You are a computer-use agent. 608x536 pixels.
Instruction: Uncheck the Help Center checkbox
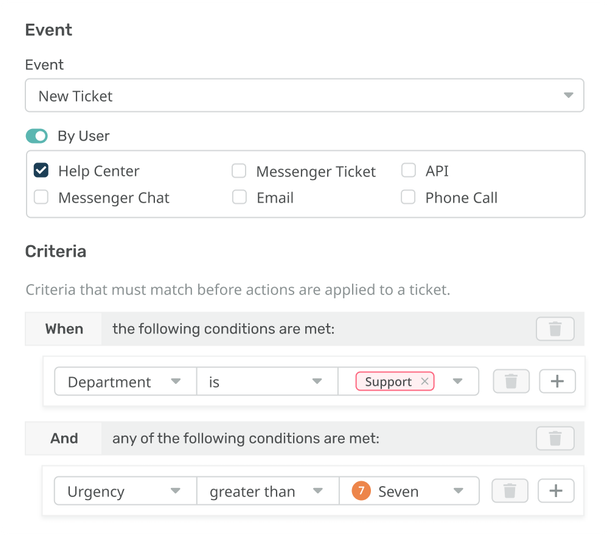coord(41,171)
